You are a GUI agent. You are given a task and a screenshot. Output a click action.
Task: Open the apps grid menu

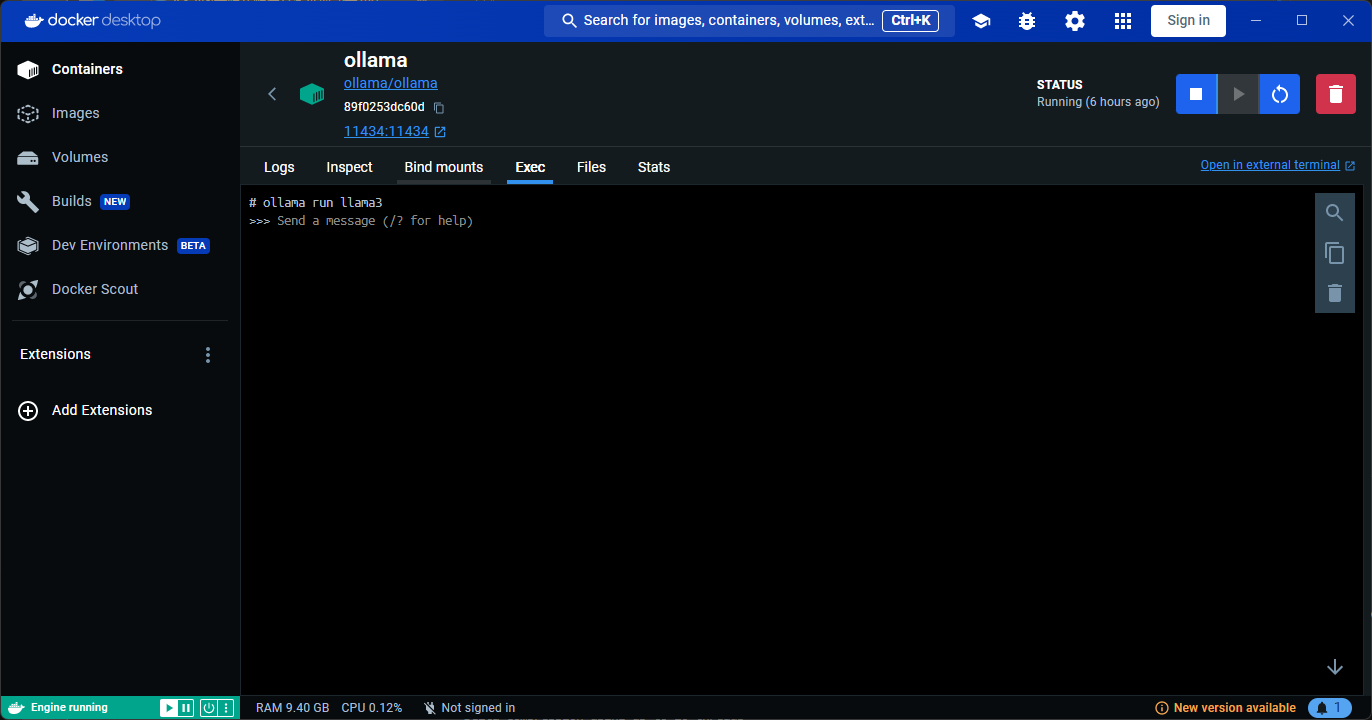(1122, 20)
